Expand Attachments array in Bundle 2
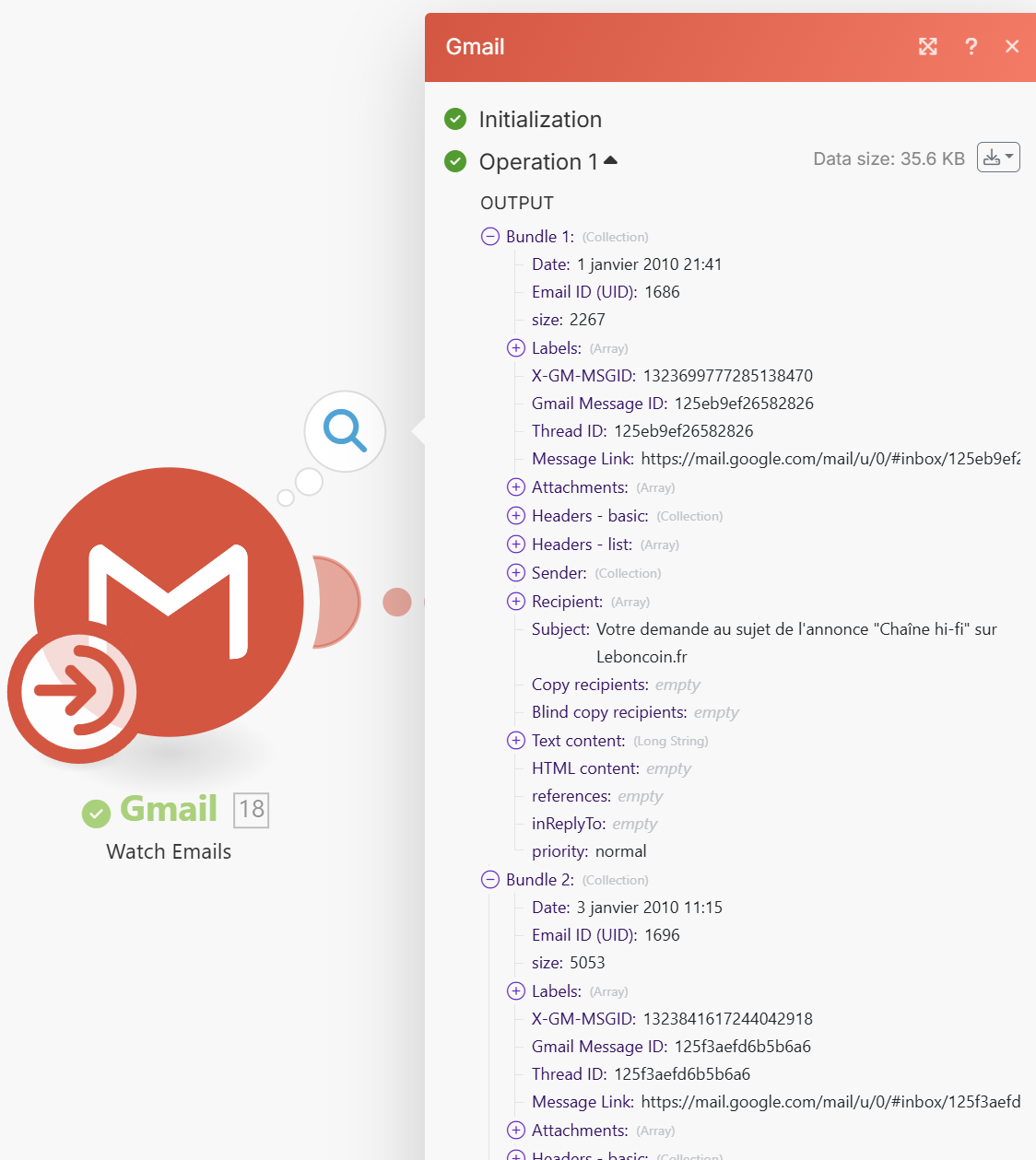1036x1160 pixels. coord(516,1131)
